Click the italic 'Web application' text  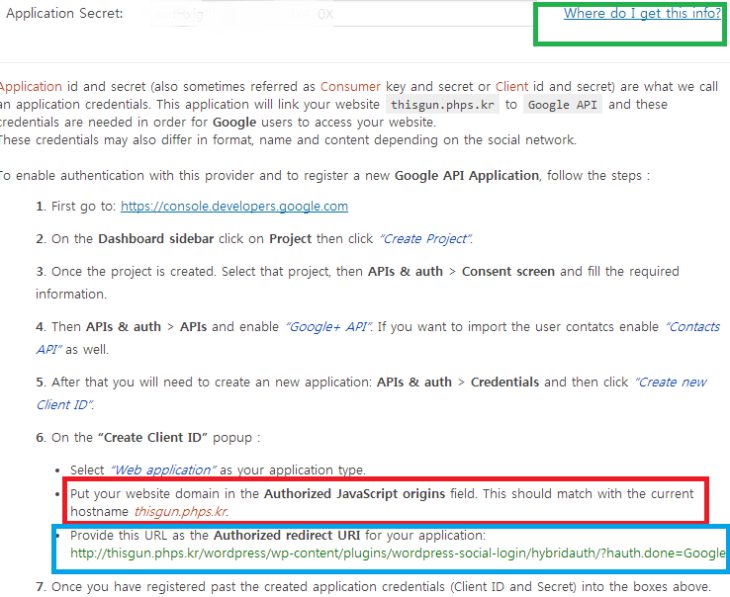[163, 470]
